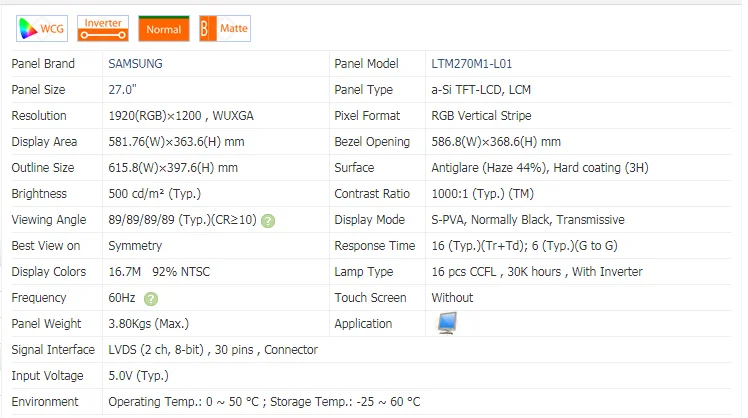Click the Panel Model label
This screenshot has width=748, height=418.
(366, 63)
